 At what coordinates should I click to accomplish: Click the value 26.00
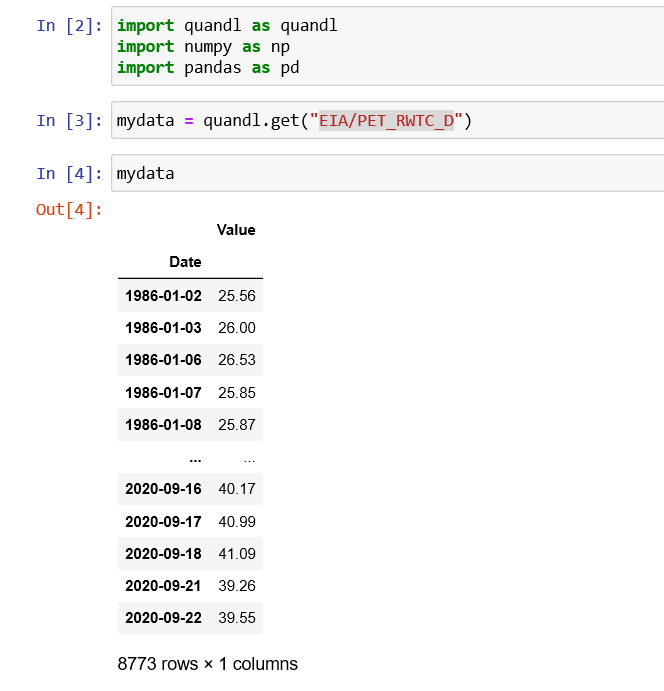(x=237, y=328)
